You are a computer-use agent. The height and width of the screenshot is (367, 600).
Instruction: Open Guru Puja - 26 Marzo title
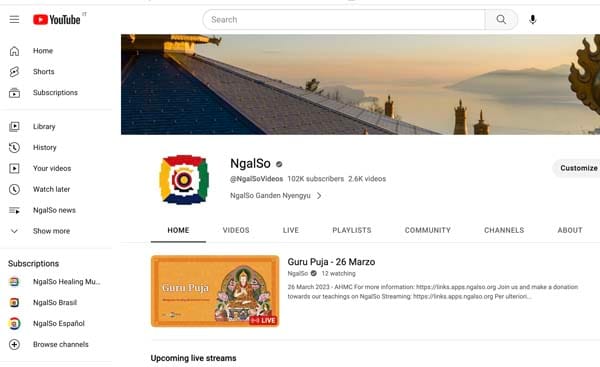point(331,262)
